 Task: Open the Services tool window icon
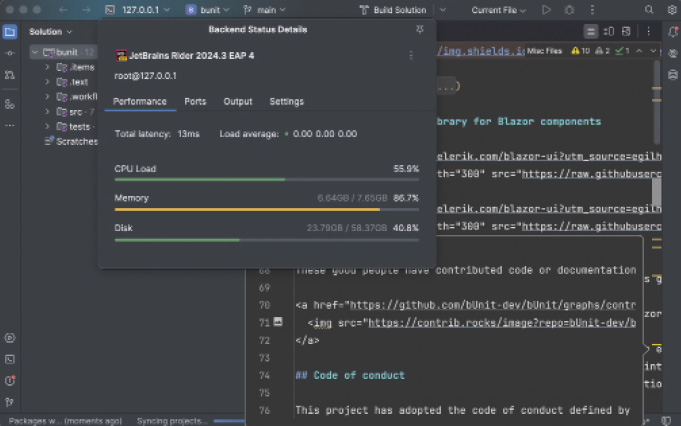(10, 338)
